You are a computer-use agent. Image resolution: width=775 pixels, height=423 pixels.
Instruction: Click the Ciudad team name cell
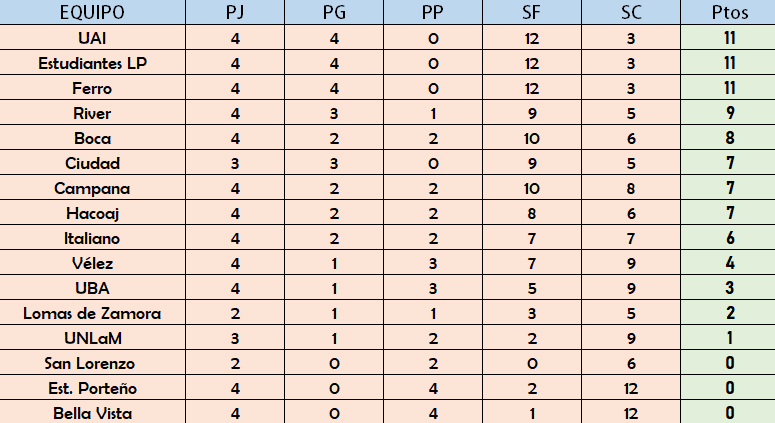click(92, 163)
